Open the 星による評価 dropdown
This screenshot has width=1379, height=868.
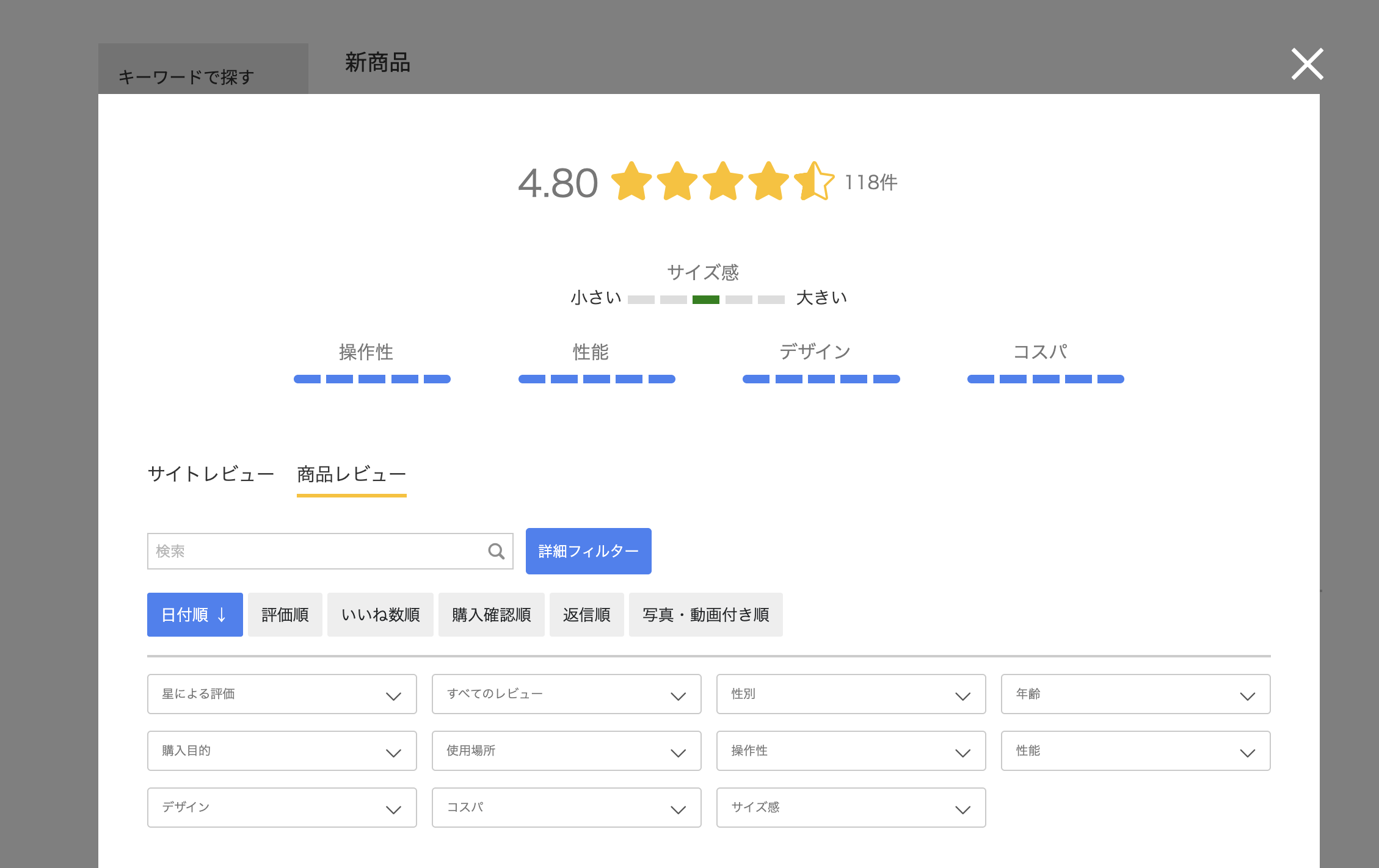282,694
